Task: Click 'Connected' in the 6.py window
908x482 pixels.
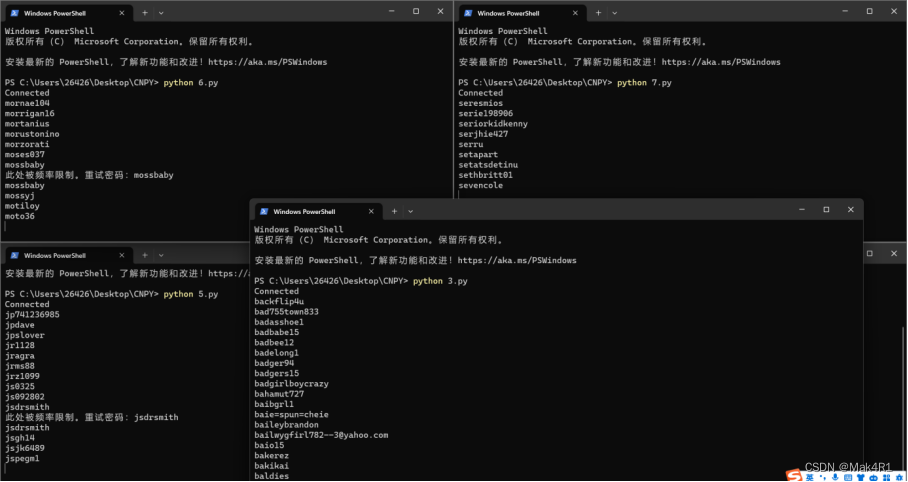Action: click(x=27, y=93)
